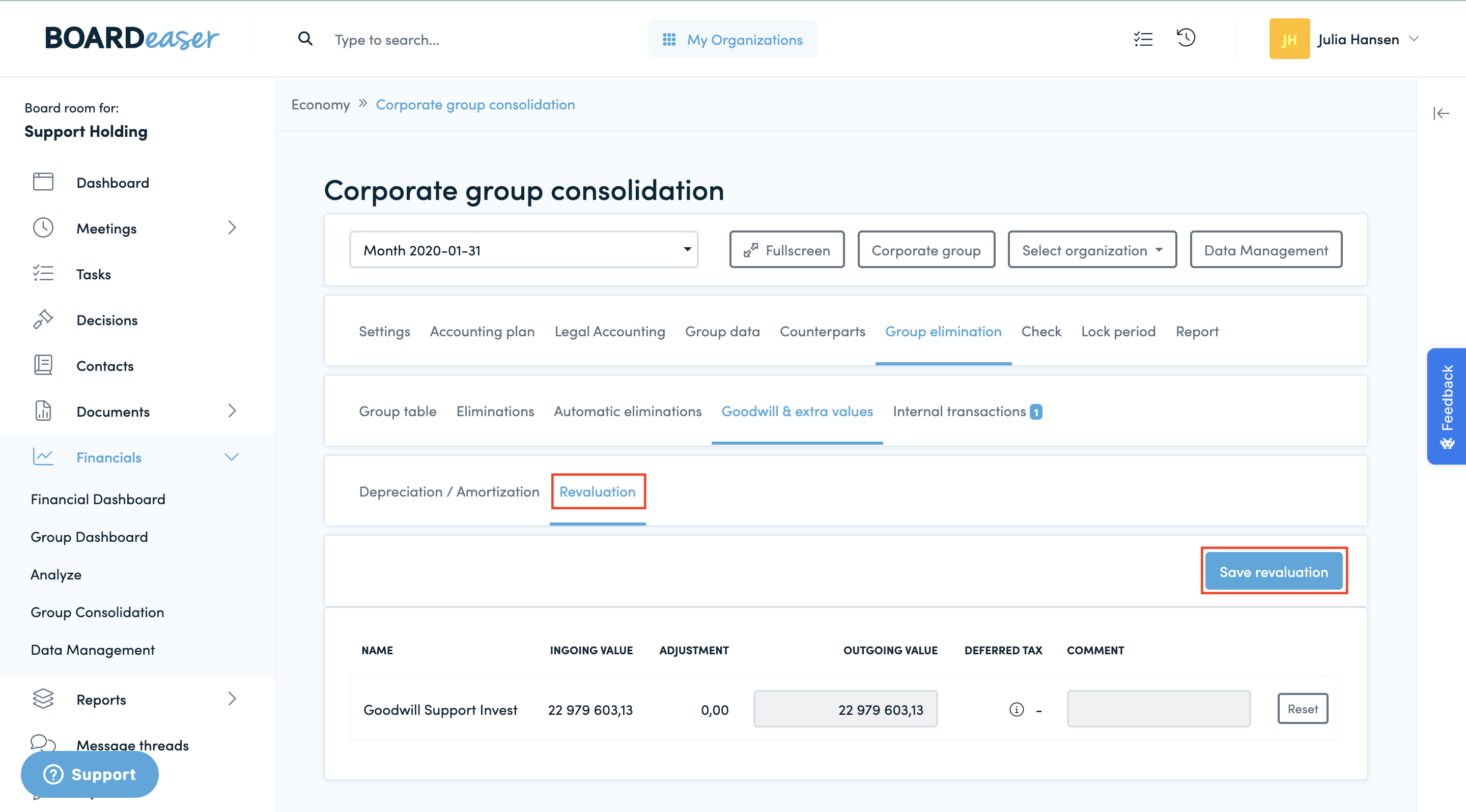
Task: Click the Economy breadcrumb
Action: pos(320,105)
